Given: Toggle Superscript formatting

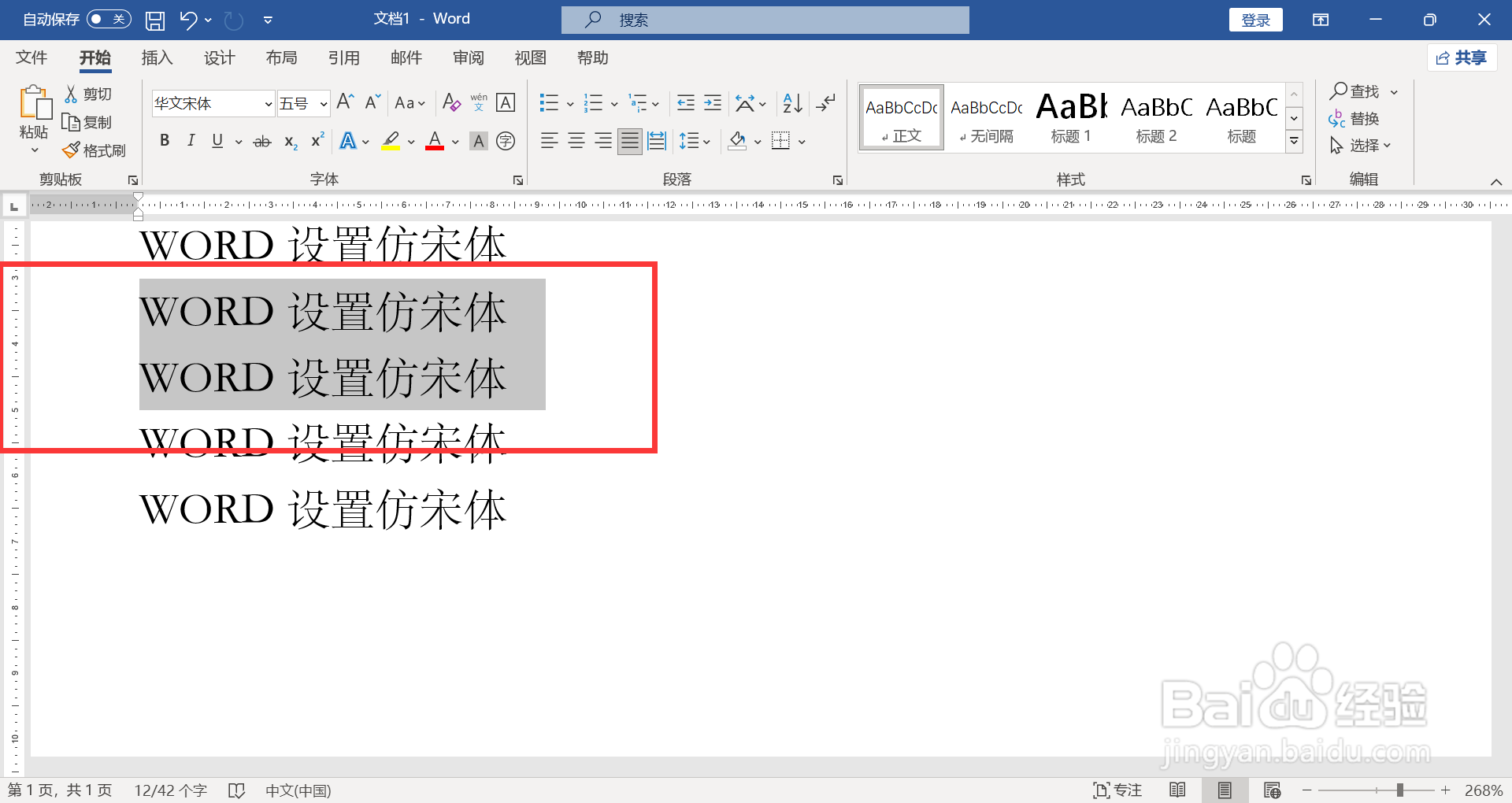Looking at the screenshot, I should tap(317, 141).
